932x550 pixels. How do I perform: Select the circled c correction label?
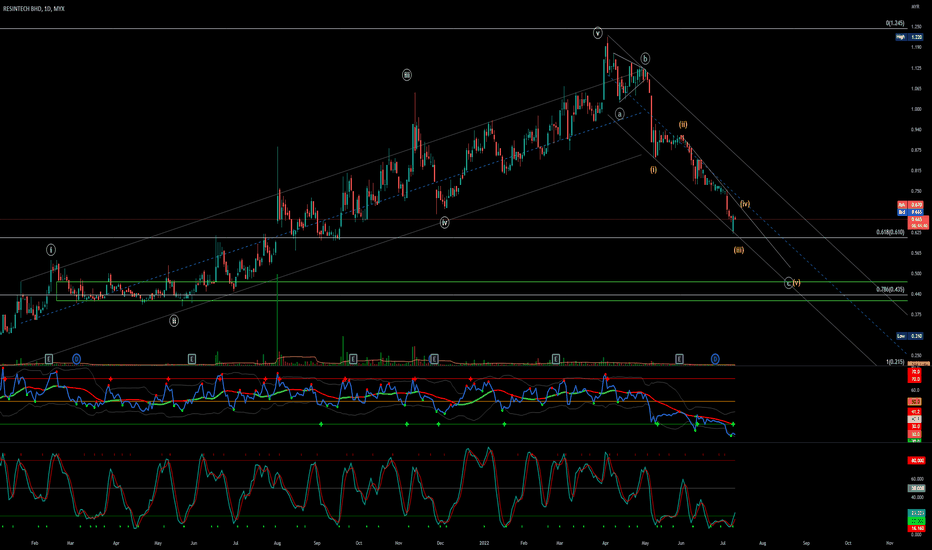[788, 282]
